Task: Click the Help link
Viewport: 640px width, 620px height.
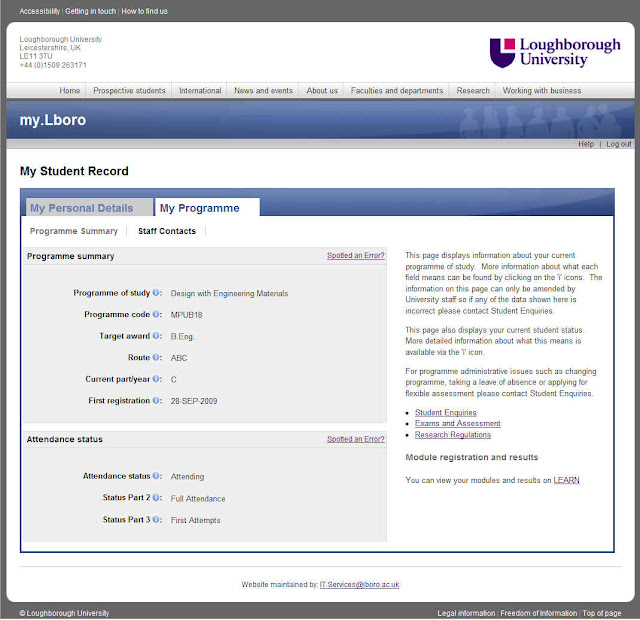Action: [586, 144]
